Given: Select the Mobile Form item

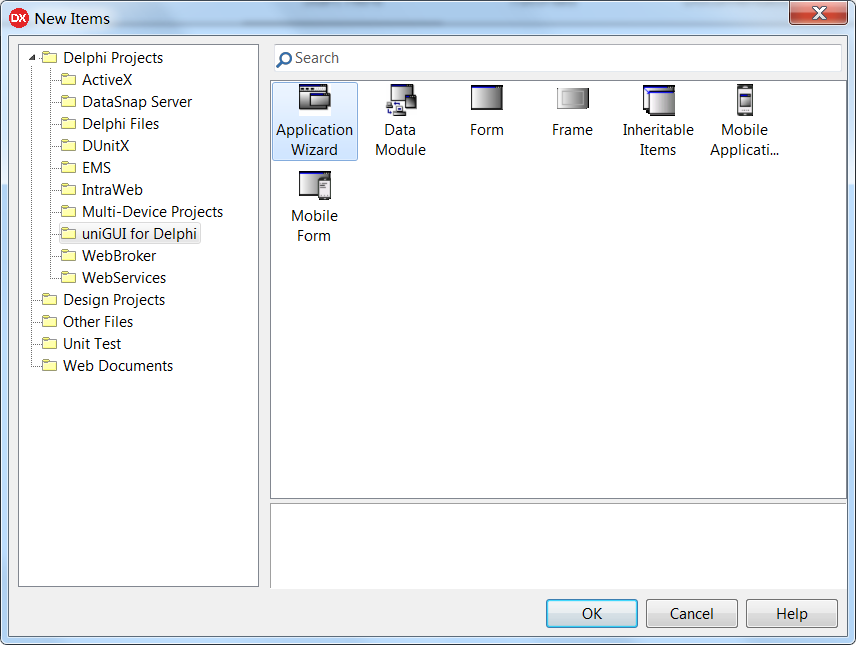Looking at the screenshot, I should pyautogui.click(x=314, y=208).
